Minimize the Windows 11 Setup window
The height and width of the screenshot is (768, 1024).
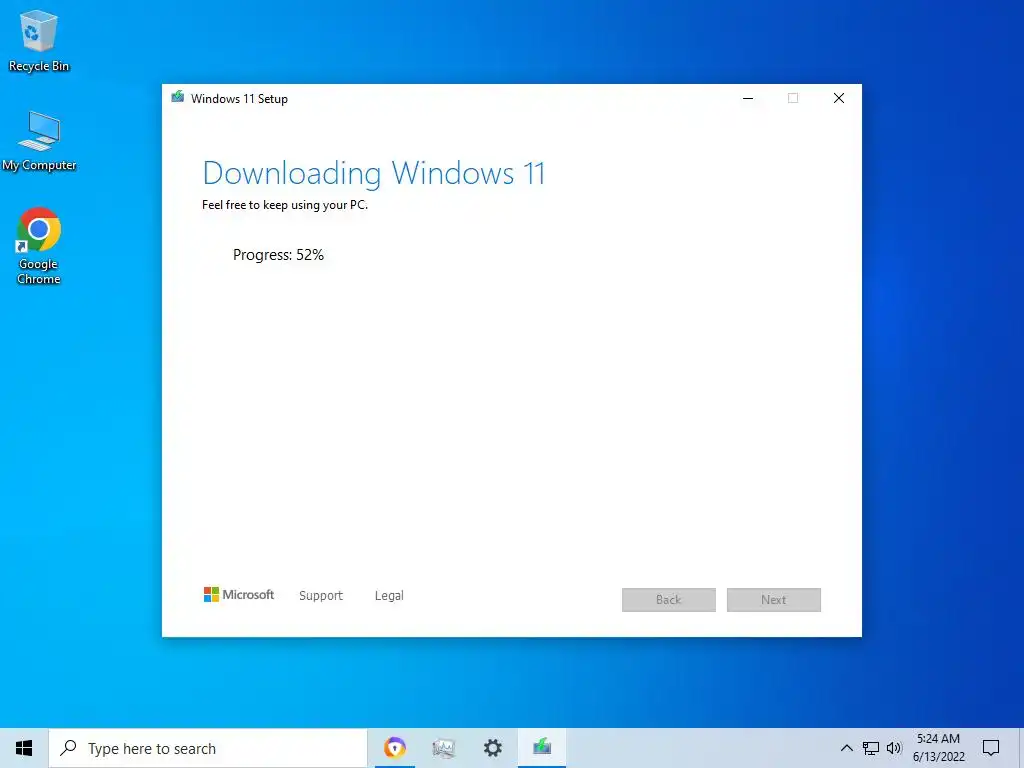tap(748, 99)
